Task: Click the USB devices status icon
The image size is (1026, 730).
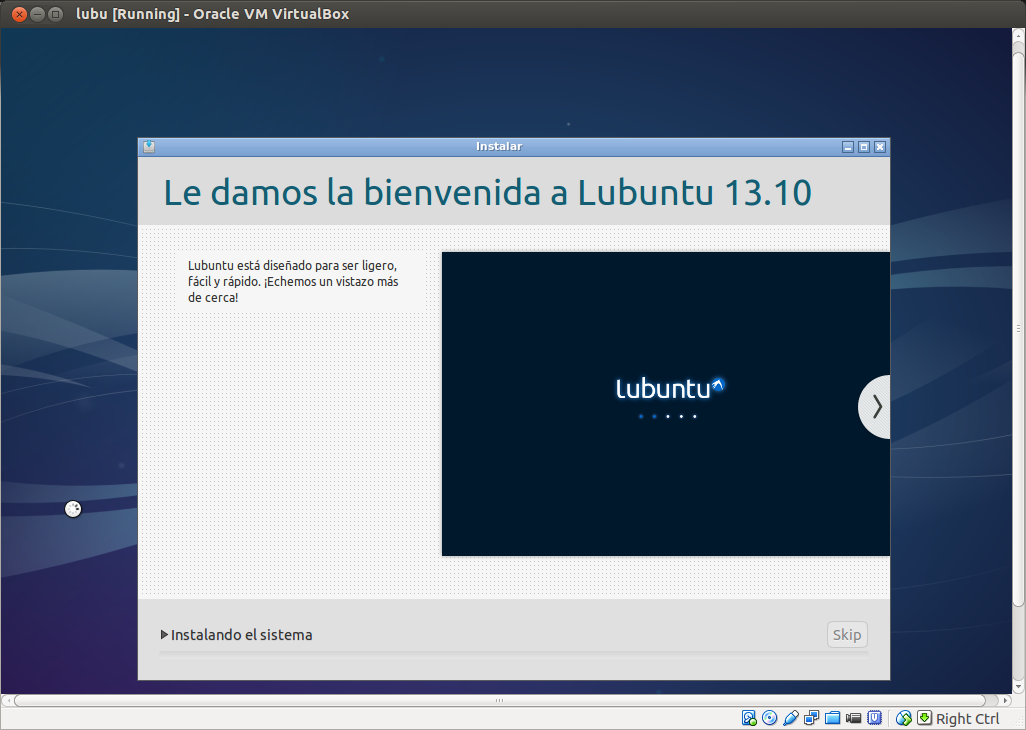Action: click(x=790, y=718)
